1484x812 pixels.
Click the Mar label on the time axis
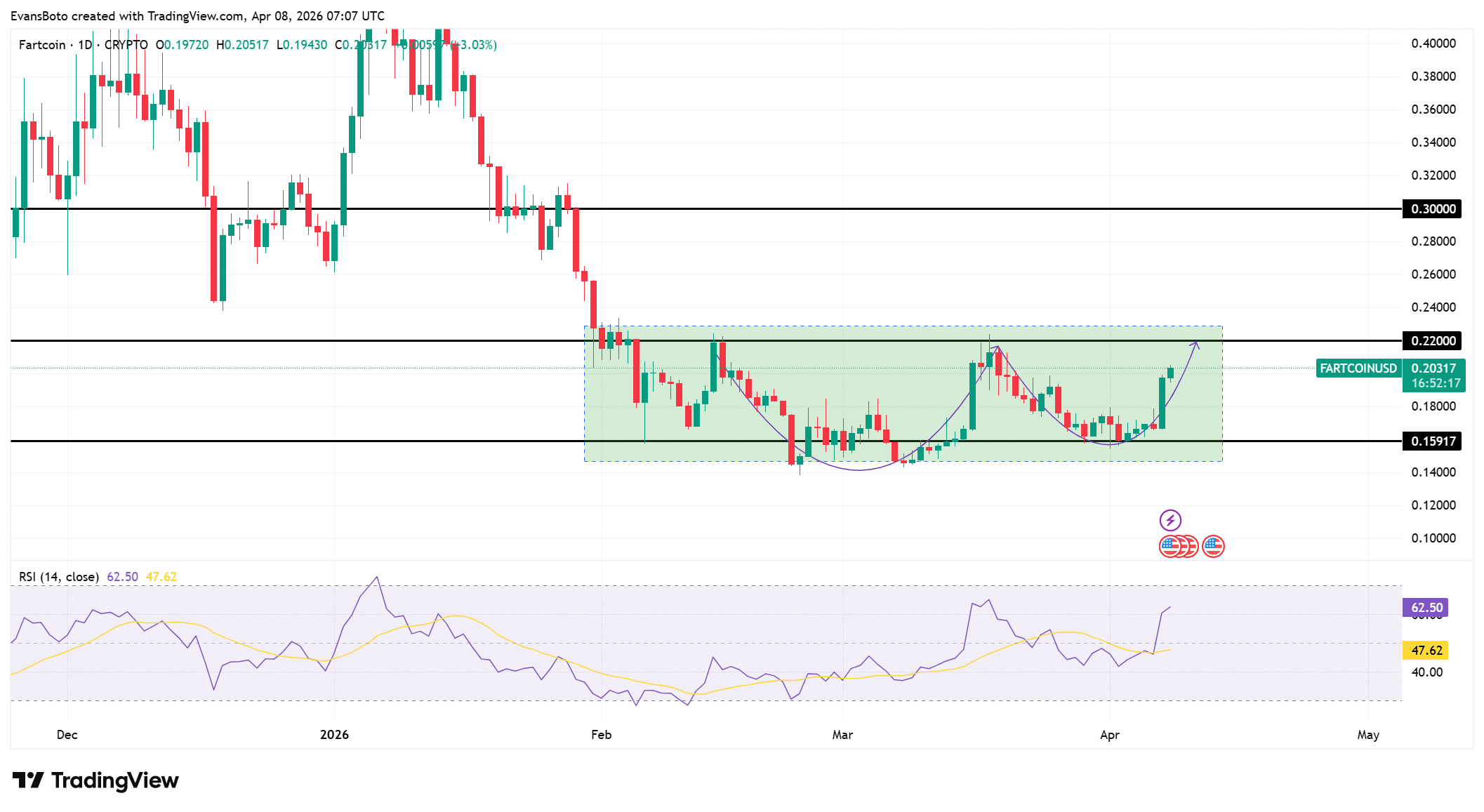click(842, 735)
